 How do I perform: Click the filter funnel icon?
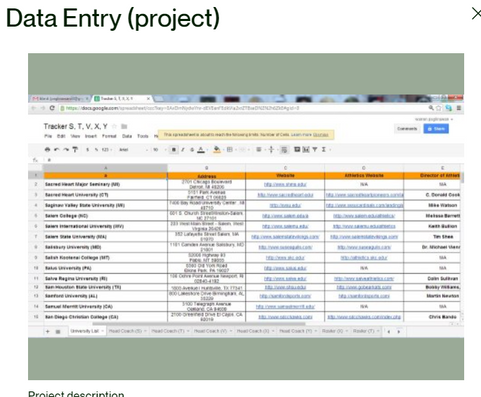(x=315, y=150)
